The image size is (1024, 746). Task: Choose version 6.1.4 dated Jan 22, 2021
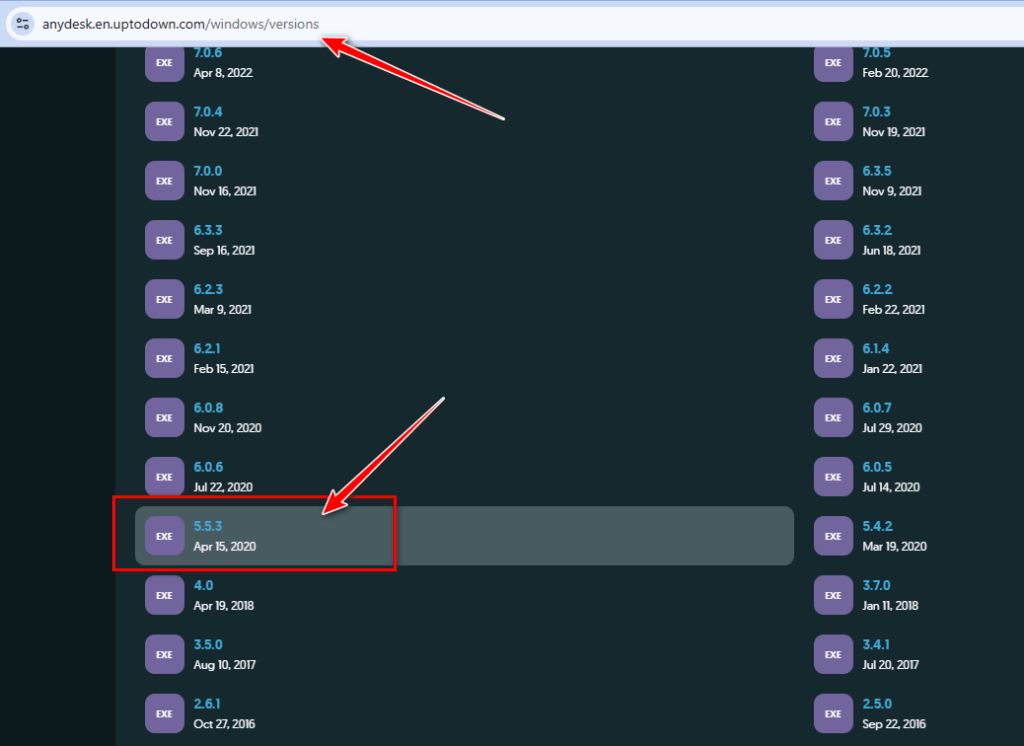pos(876,348)
